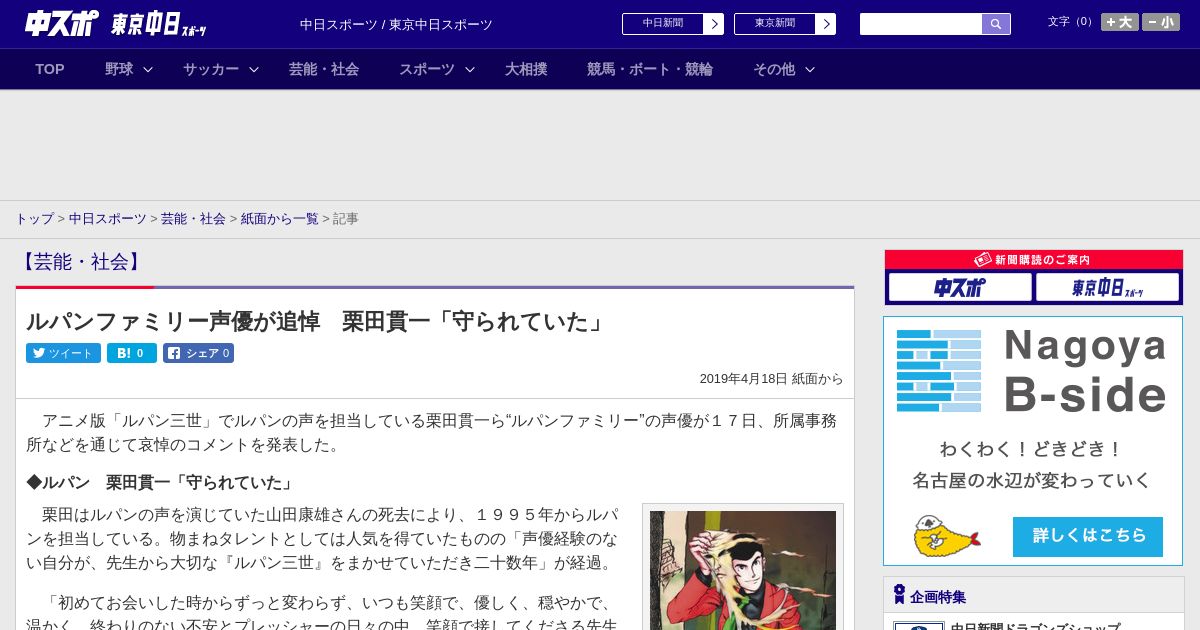The height and width of the screenshot is (630, 1200).
Task: Click the search magnifier button
Action: click(996, 24)
